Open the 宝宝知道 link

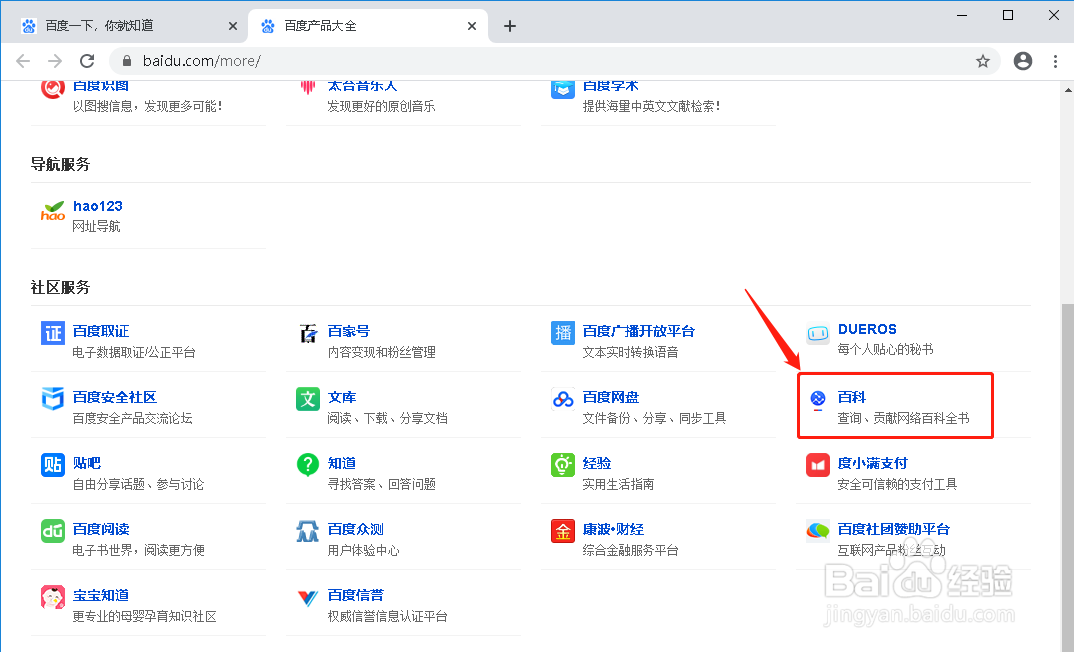(x=101, y=595)
